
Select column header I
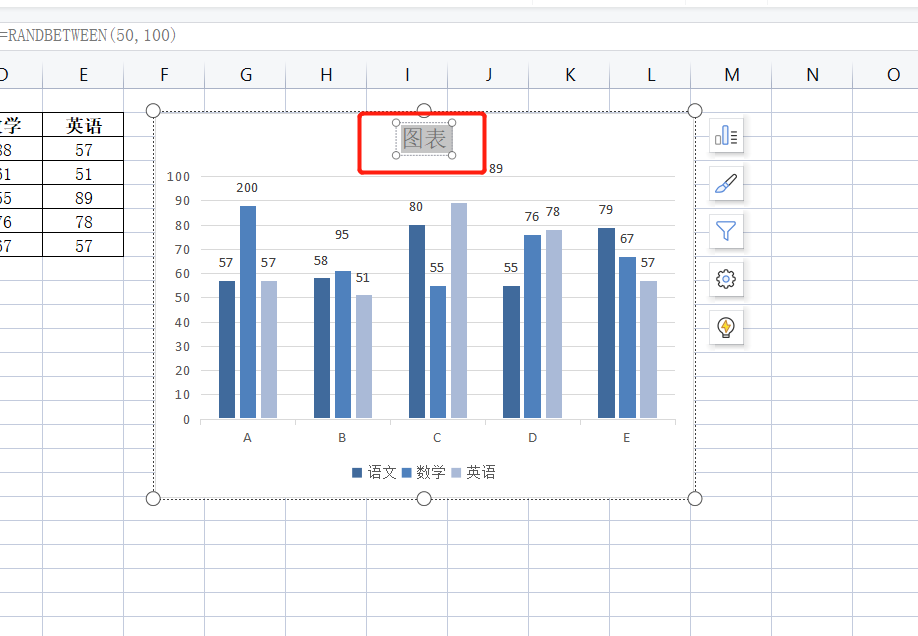click(x=407, y=75)
